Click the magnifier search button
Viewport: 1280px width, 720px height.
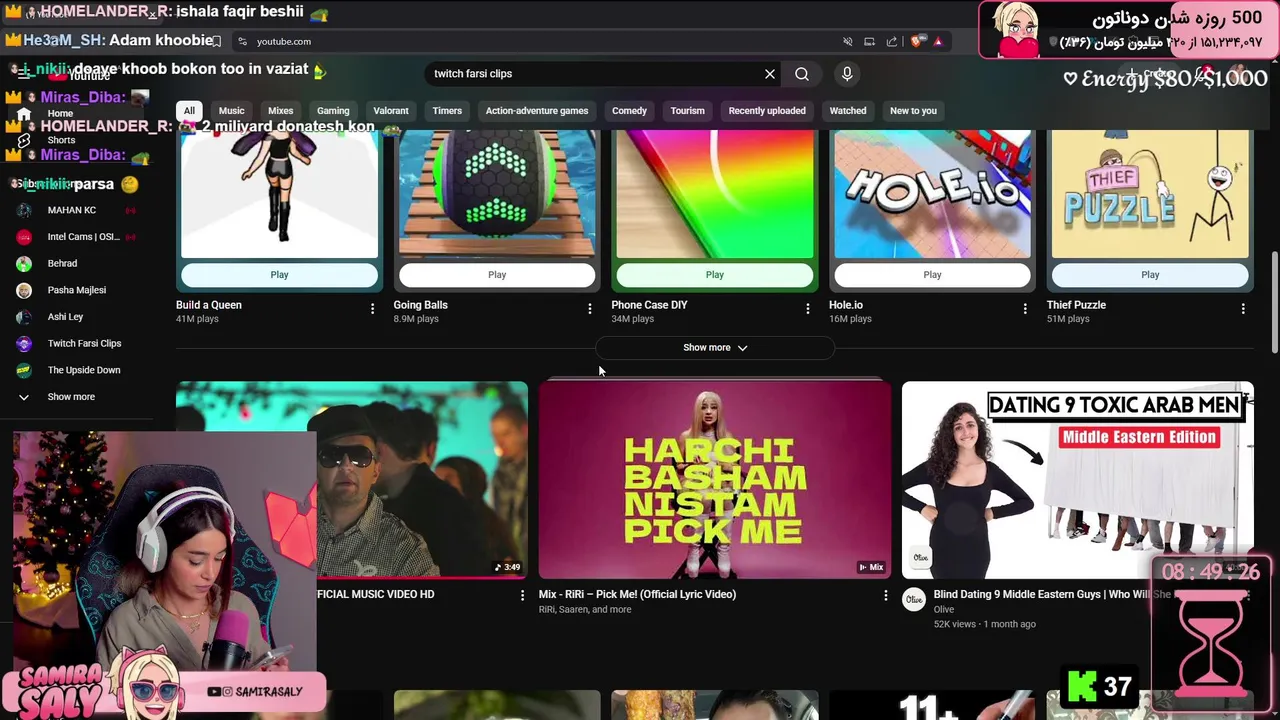click(x=802, y=74)
